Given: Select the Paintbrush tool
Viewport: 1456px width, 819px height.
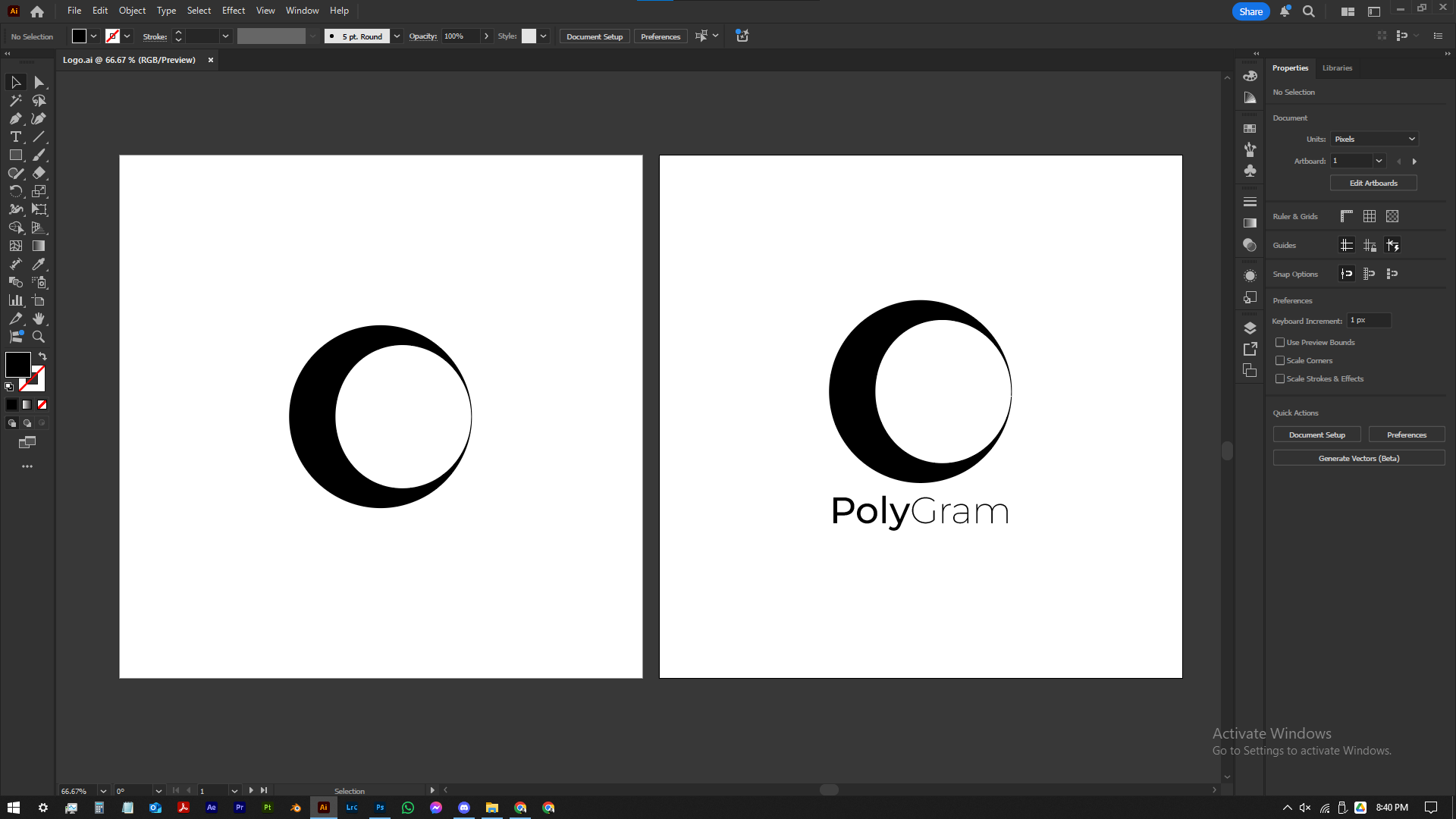Looking at the screenshot, I should 39,155.
